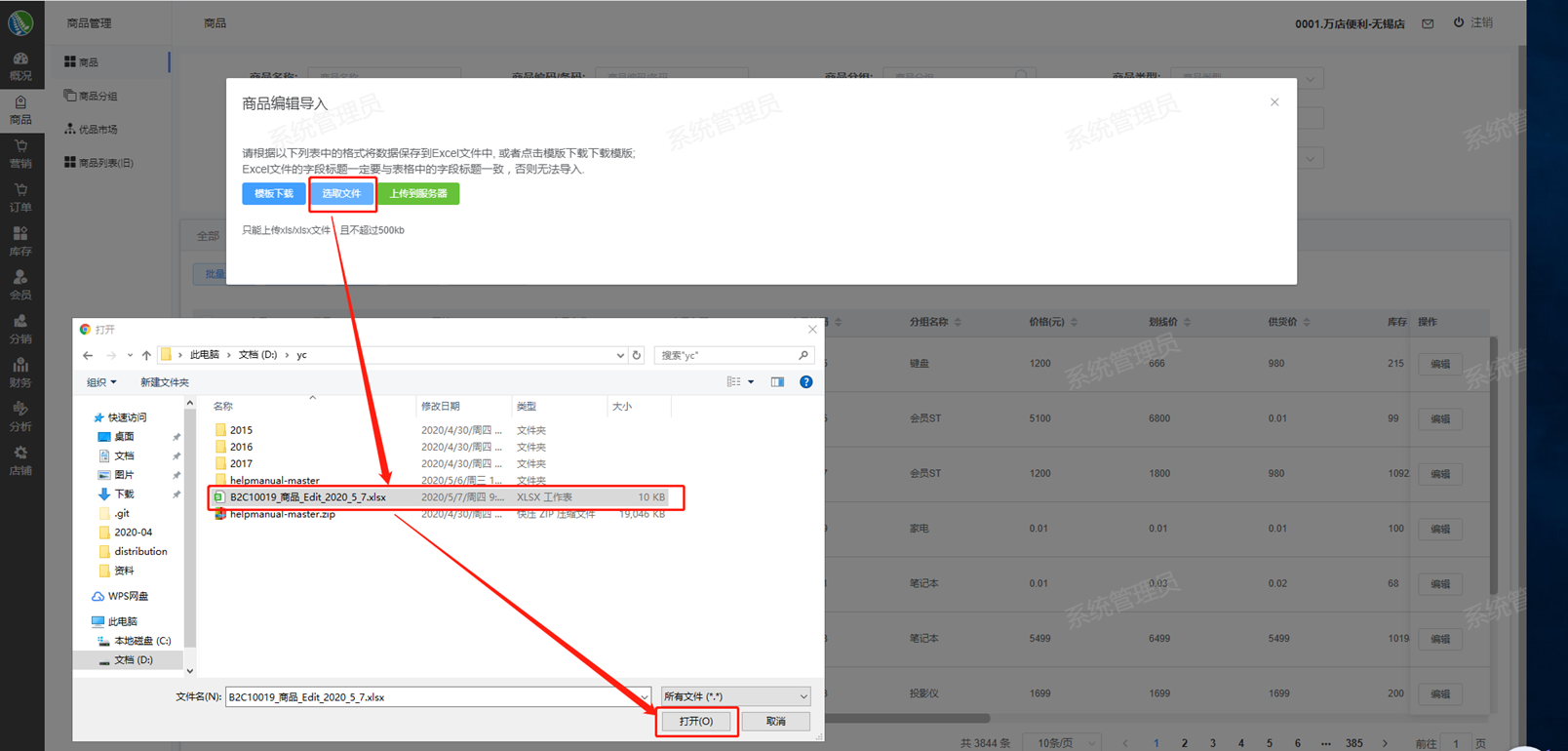The width and height of the screenshot is (1568, 751).
Task: Open 优品市场 in the product menu
Action: click(91, 129)
